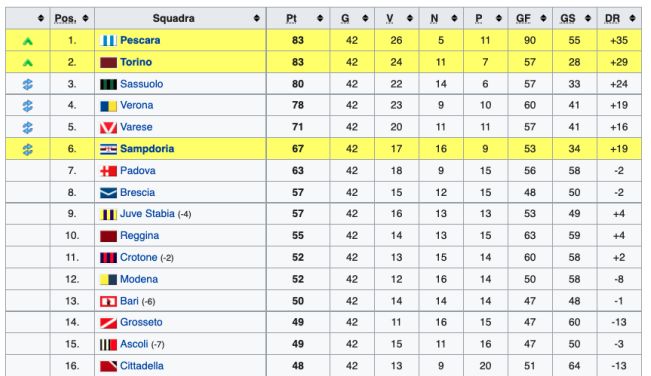Open the Juve Stabia team link

(147, 214)
